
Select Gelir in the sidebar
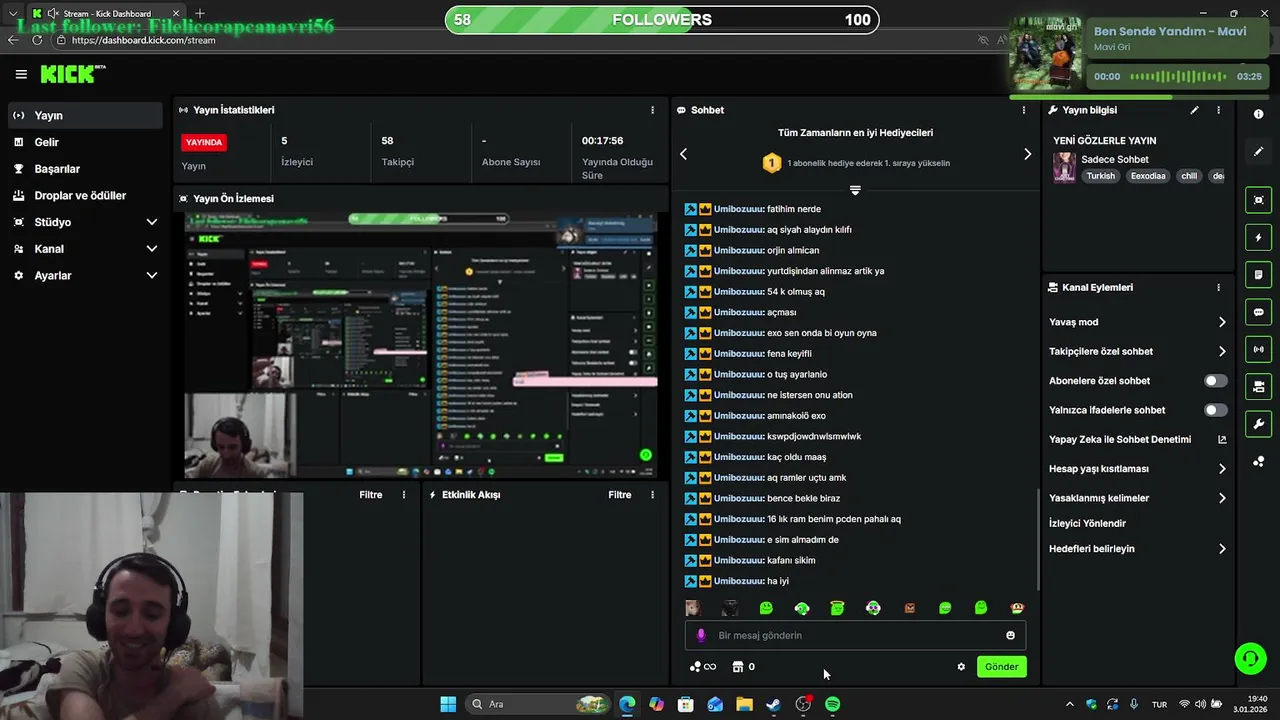tap(85, 142)
